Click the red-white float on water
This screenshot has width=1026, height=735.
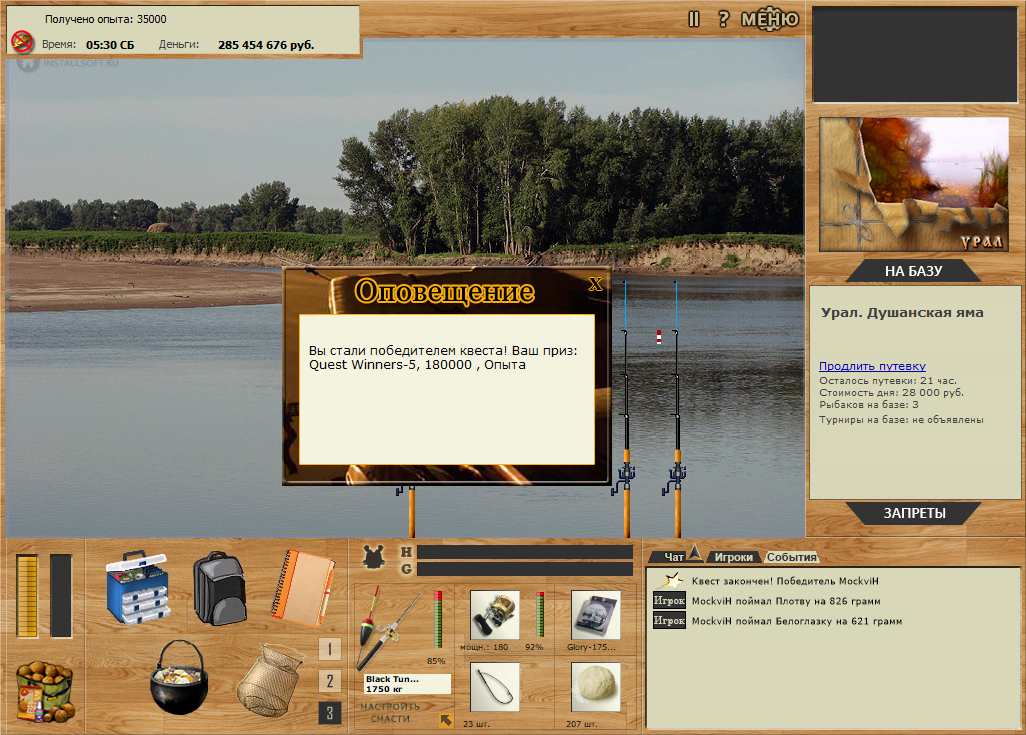point(659,336)
